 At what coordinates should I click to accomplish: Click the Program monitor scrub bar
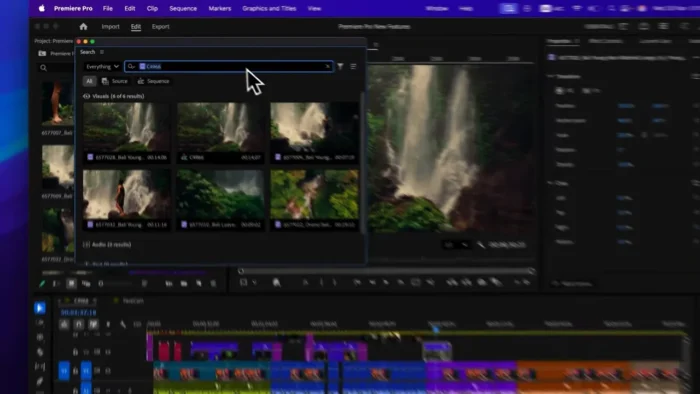tap(386, 271)
